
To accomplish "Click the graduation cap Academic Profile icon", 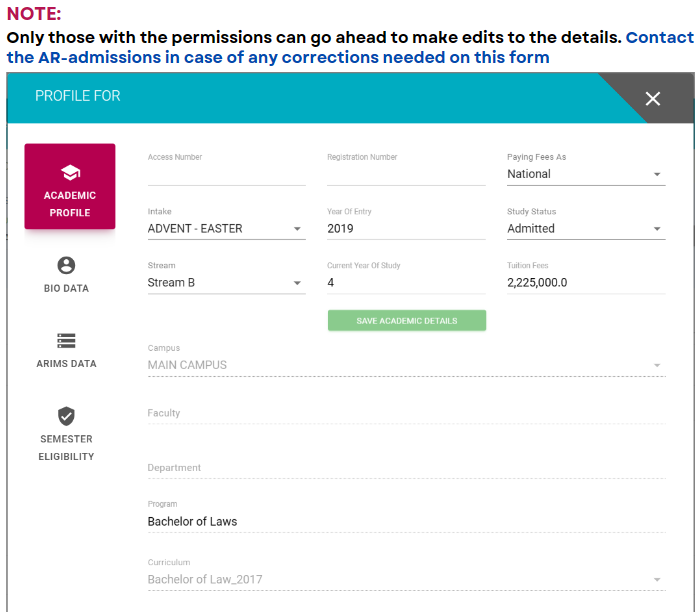I will point(70,173).
